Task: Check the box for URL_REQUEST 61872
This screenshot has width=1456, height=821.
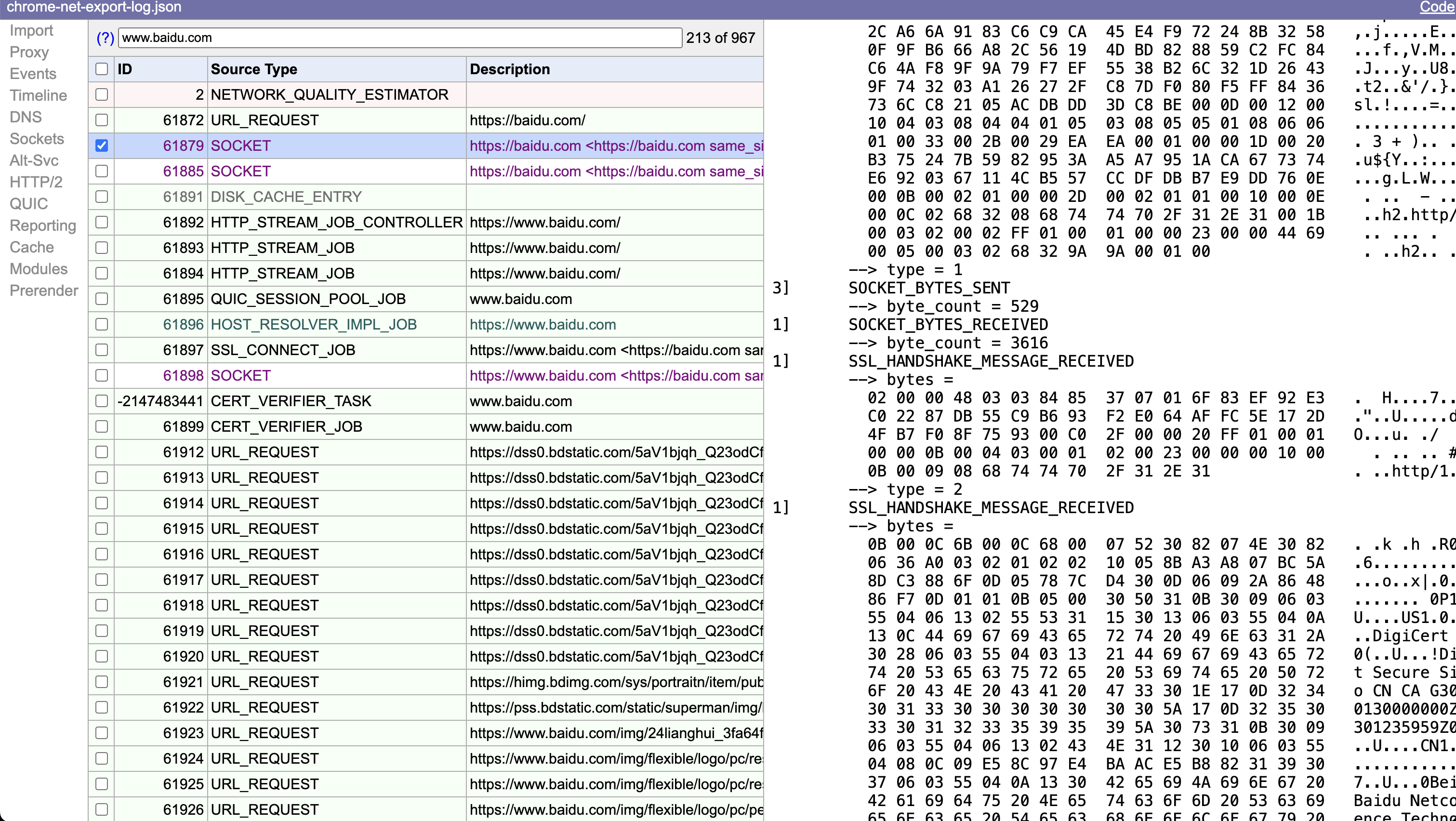Action: 102,120
